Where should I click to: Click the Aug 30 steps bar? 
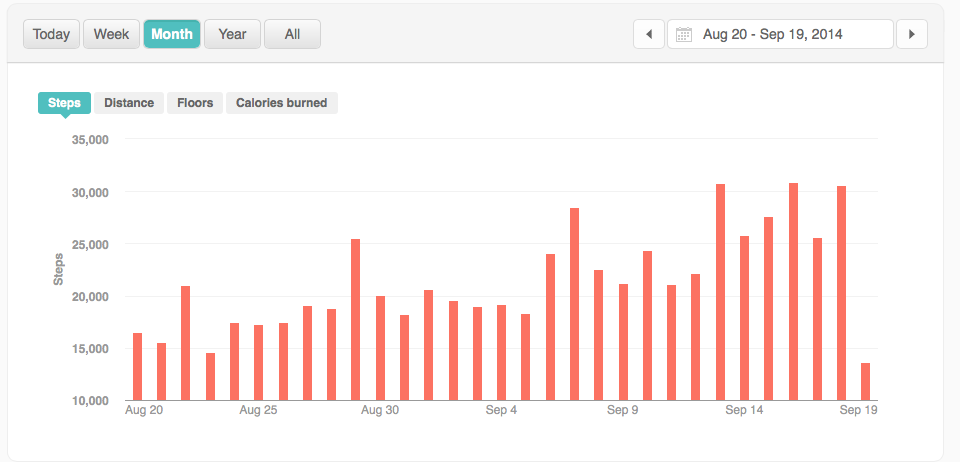tap(380, 348)
